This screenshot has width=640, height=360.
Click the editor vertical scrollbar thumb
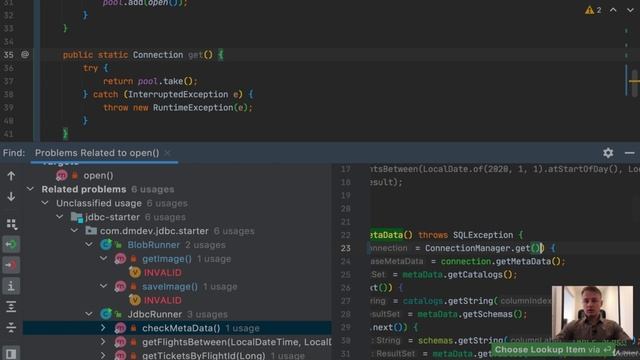tap(635, 82)
